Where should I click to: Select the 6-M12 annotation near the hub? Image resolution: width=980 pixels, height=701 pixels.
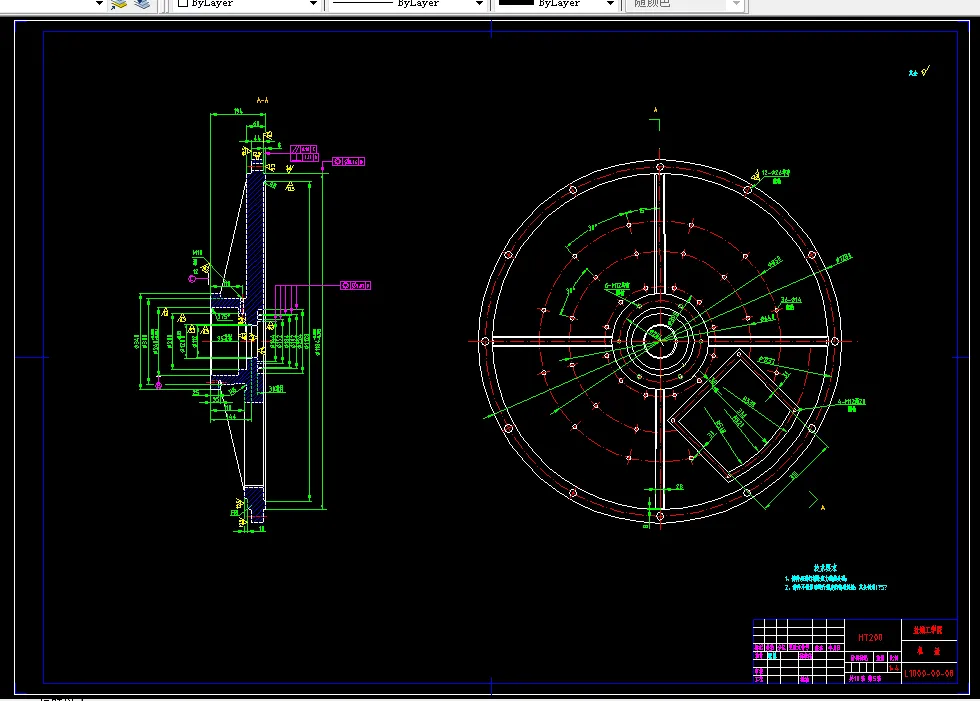point(617,286)
